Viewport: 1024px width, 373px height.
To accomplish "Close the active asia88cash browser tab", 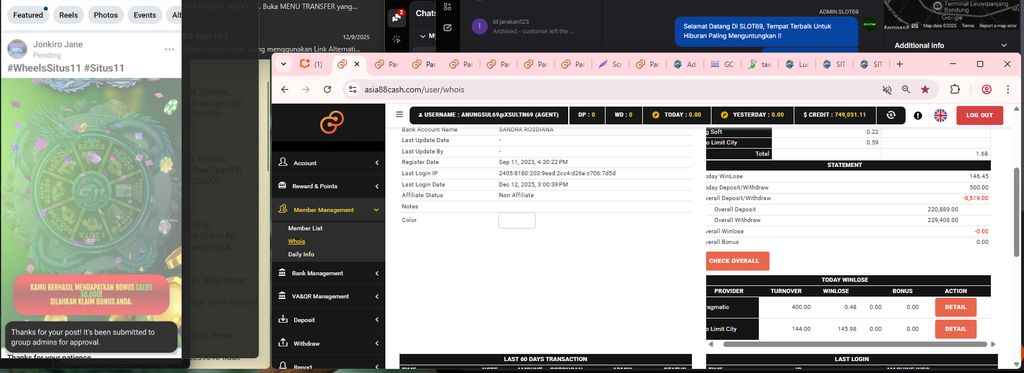I will (x=357, y=64).
